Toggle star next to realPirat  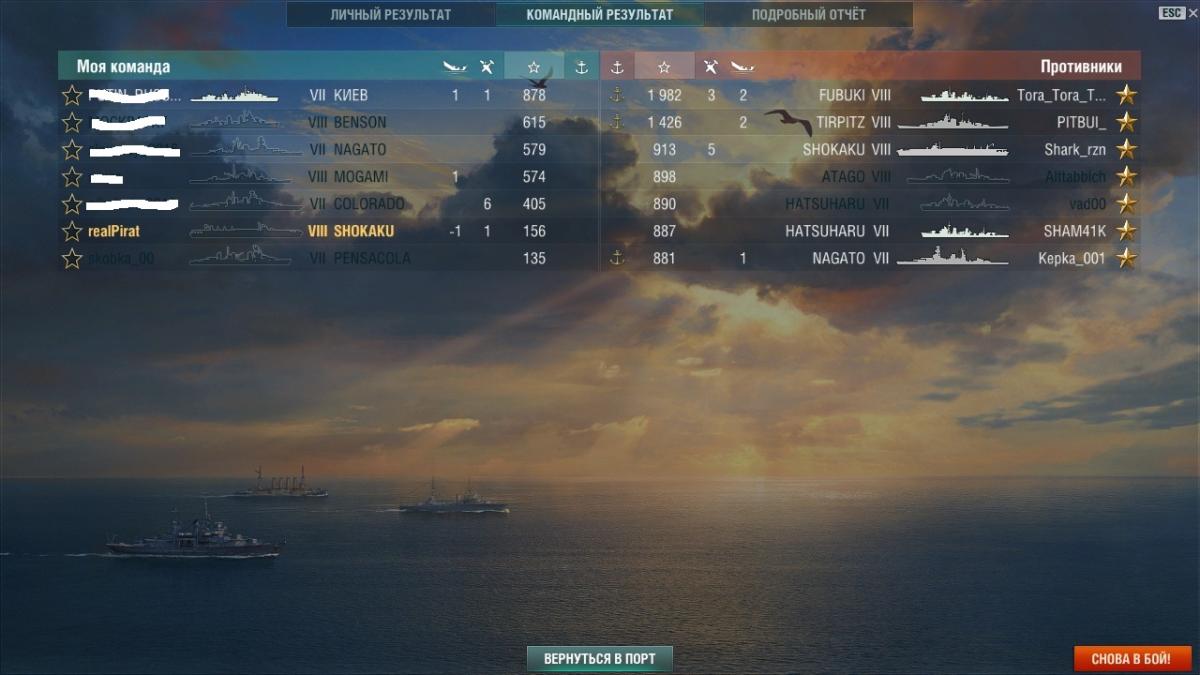72,231
